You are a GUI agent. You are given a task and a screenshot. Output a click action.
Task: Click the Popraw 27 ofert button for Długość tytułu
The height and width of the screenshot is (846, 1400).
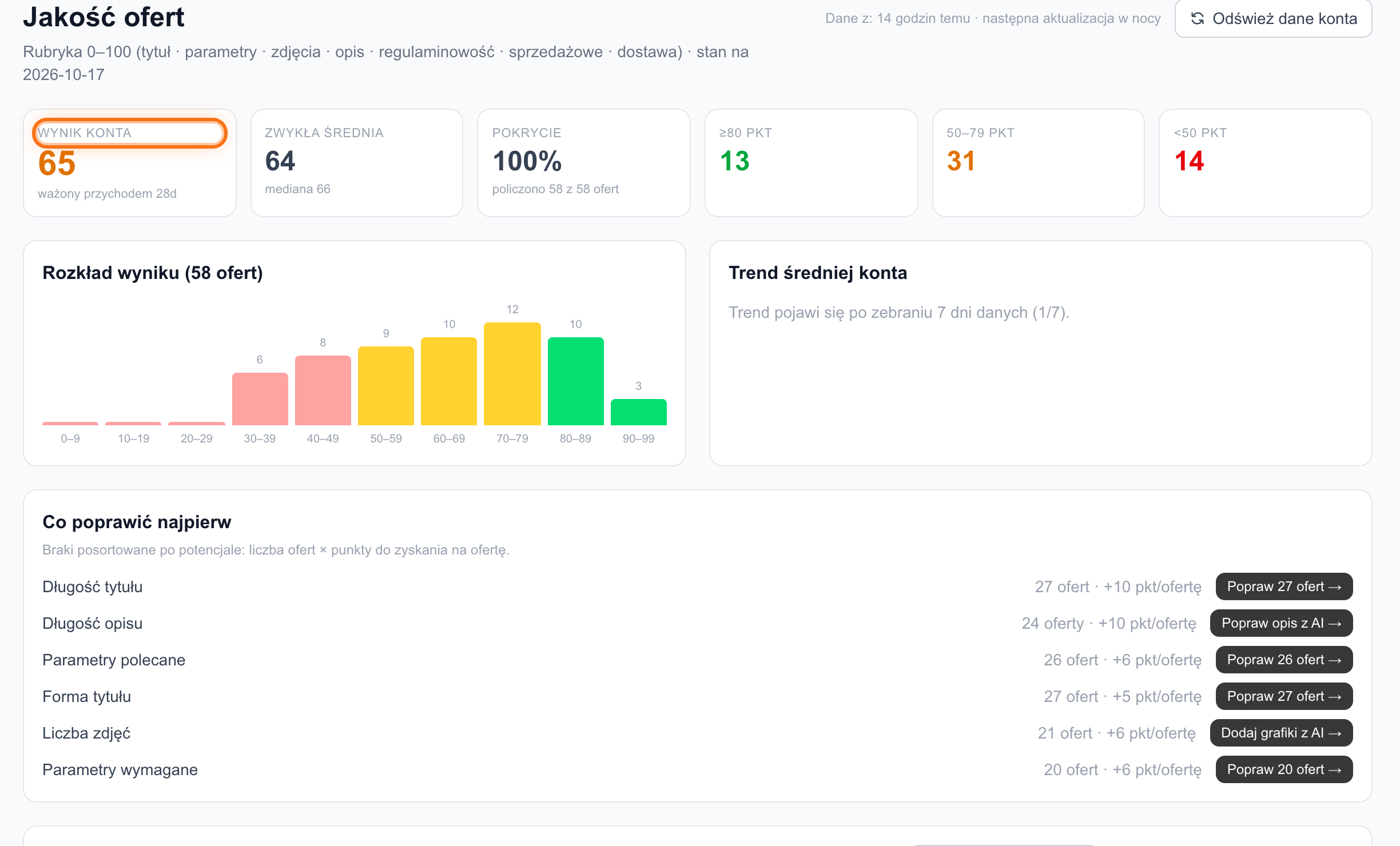click(x=1284, y=586)
